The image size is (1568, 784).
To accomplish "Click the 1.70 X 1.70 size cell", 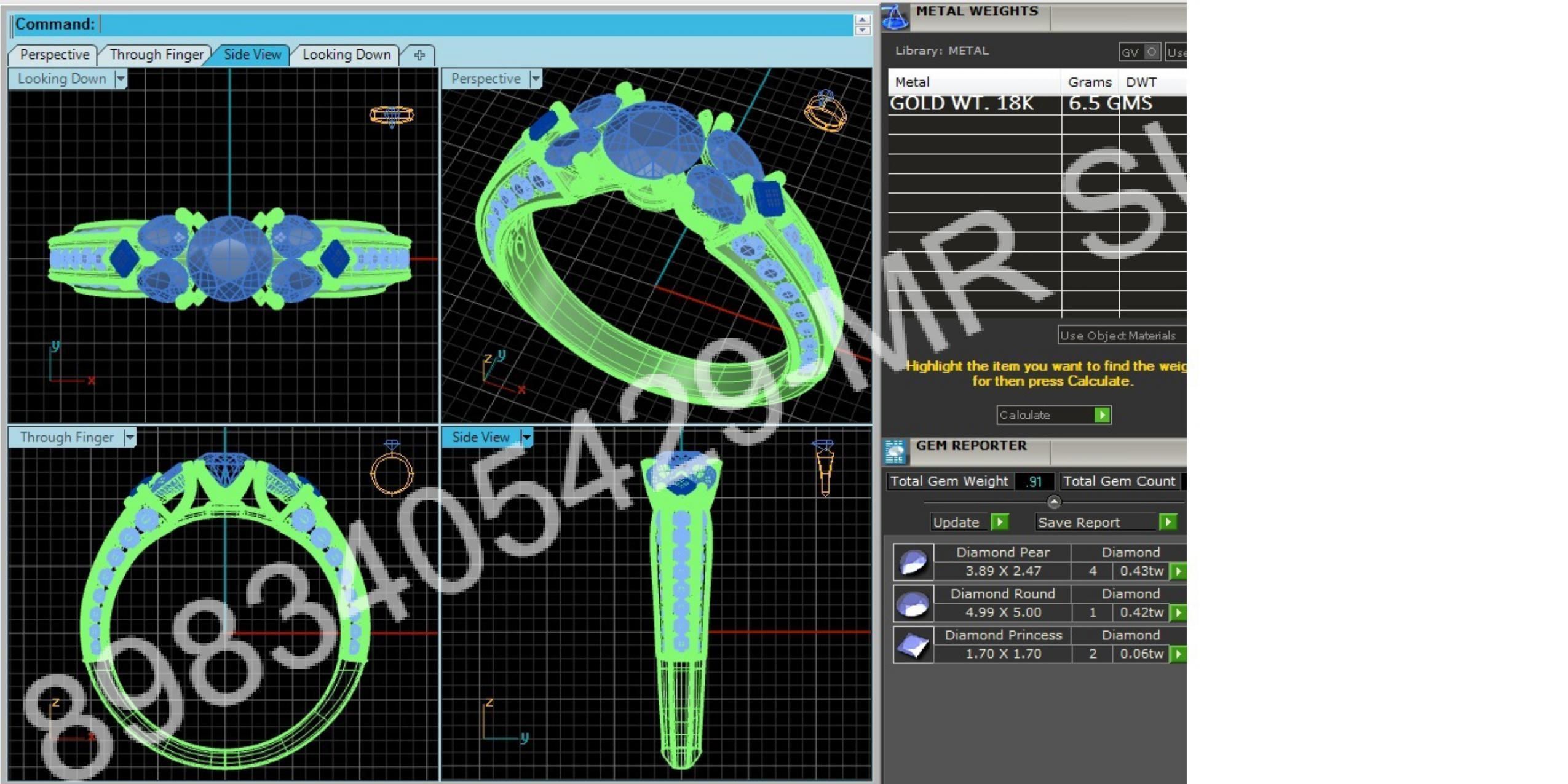I will [1003, 654].
